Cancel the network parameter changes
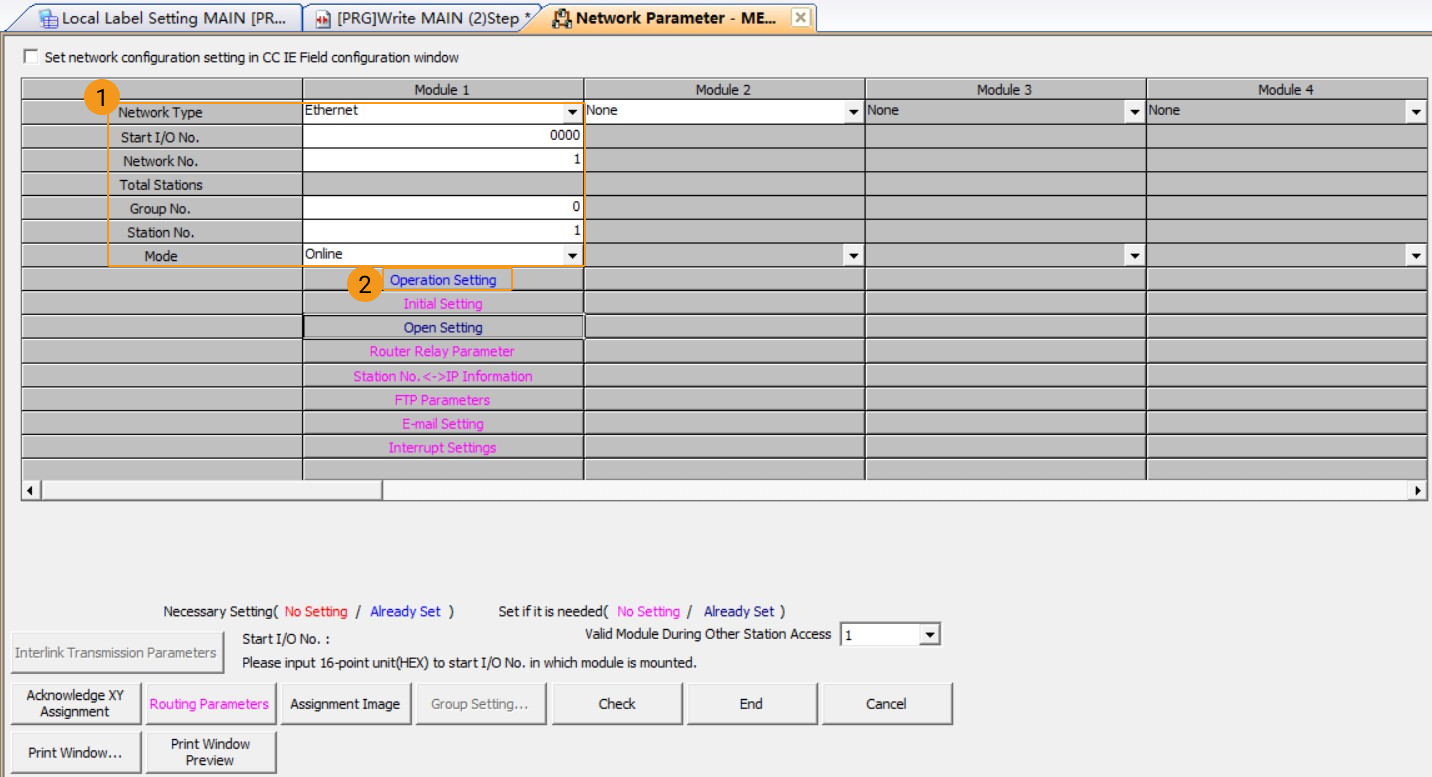This screenshot has width=1432, height=777. [885, 703]
